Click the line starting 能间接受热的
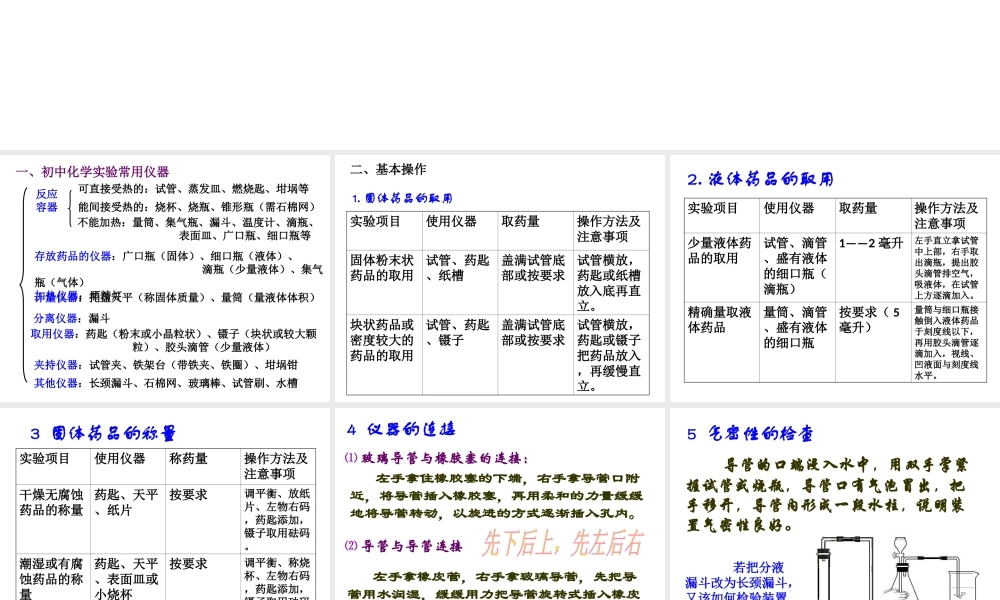The height and width of the screenshot is (600, 1000). click(x=196, y=207)
